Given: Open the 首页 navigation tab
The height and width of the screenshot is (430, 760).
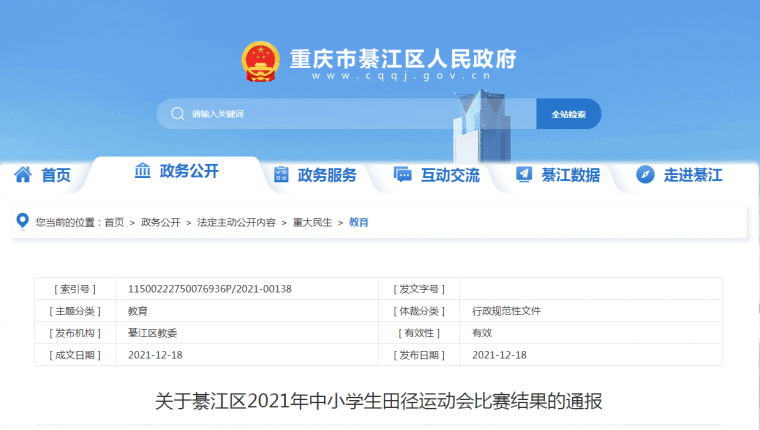Looking at the screenshot, I should pos(56,175).
